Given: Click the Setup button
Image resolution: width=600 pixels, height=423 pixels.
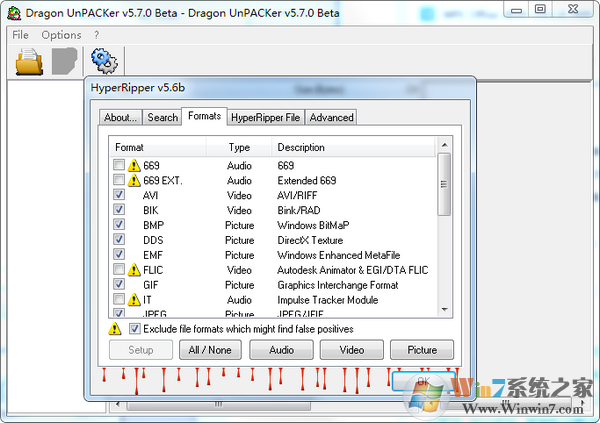Looking at the screenshot, I should tap(140, 350).
